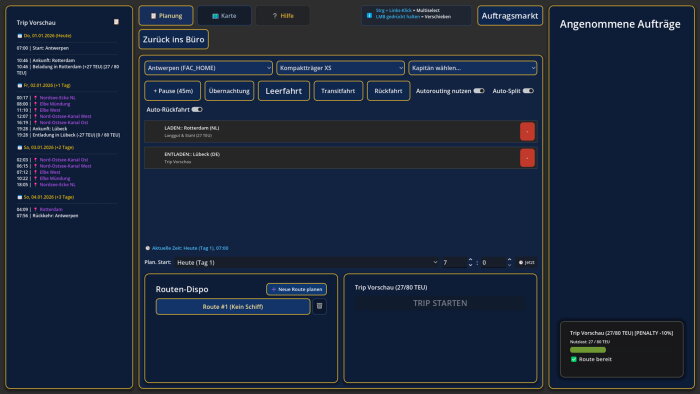Click the '19:28 | Ankunft: Lübeck' entry
This screenshot has width=700, height=394.
(x=42, y=129)
